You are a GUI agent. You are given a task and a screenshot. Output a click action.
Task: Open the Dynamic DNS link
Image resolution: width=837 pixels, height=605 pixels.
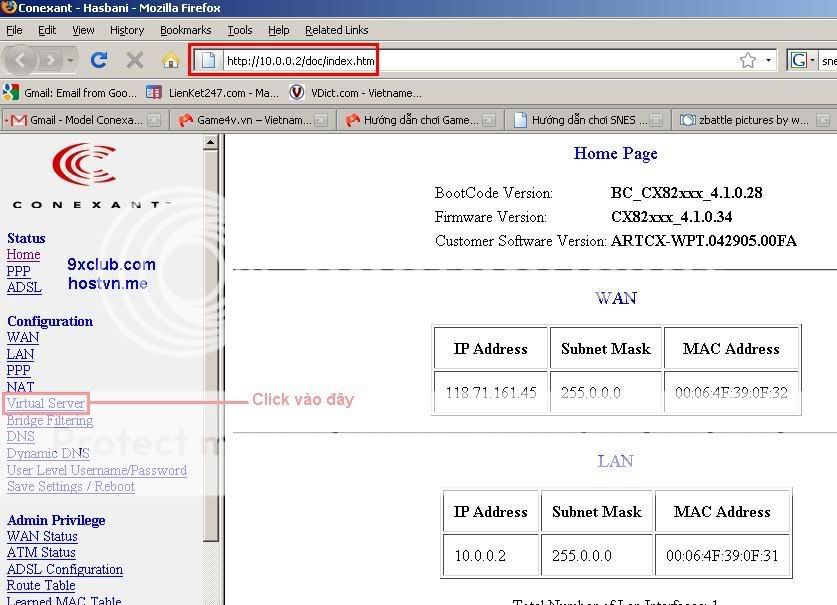point(48,453)
